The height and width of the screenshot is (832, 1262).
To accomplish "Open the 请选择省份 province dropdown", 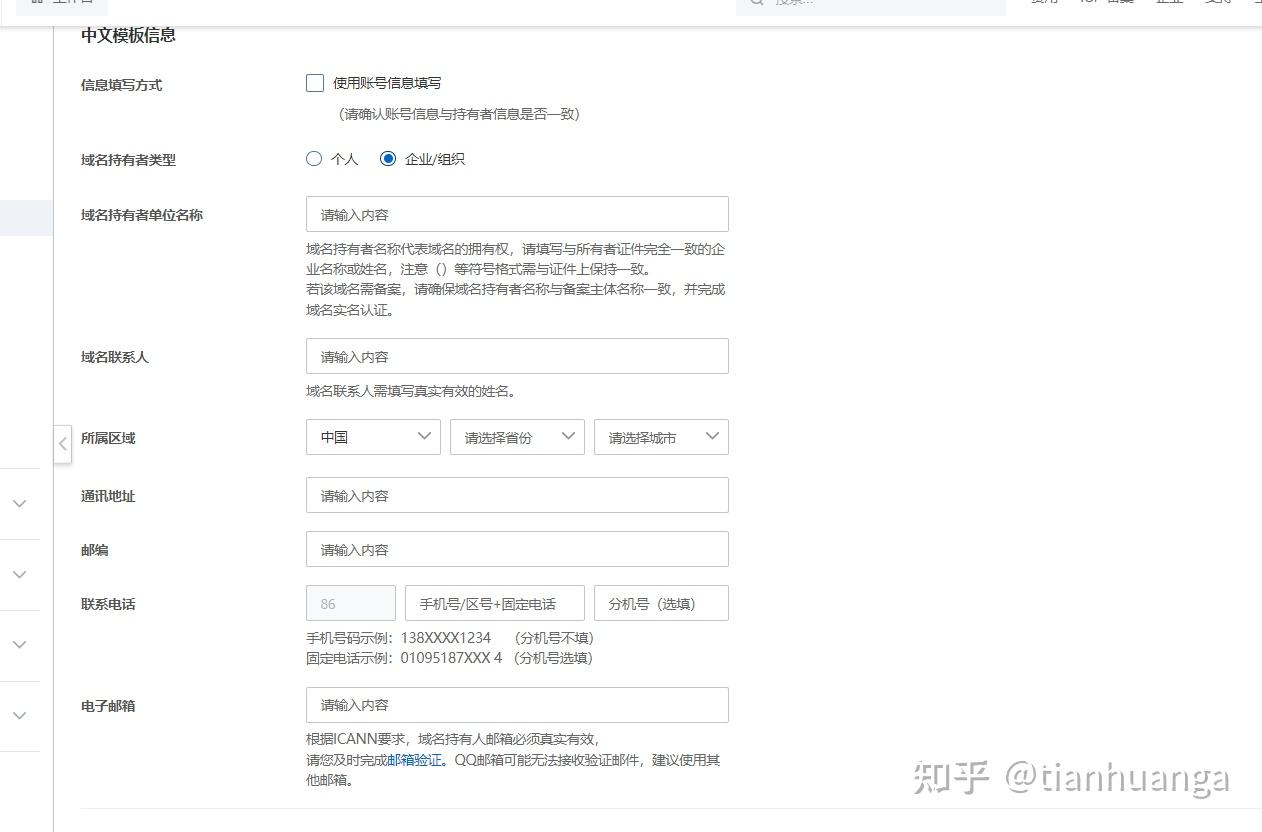I will [x=517, y=437].
